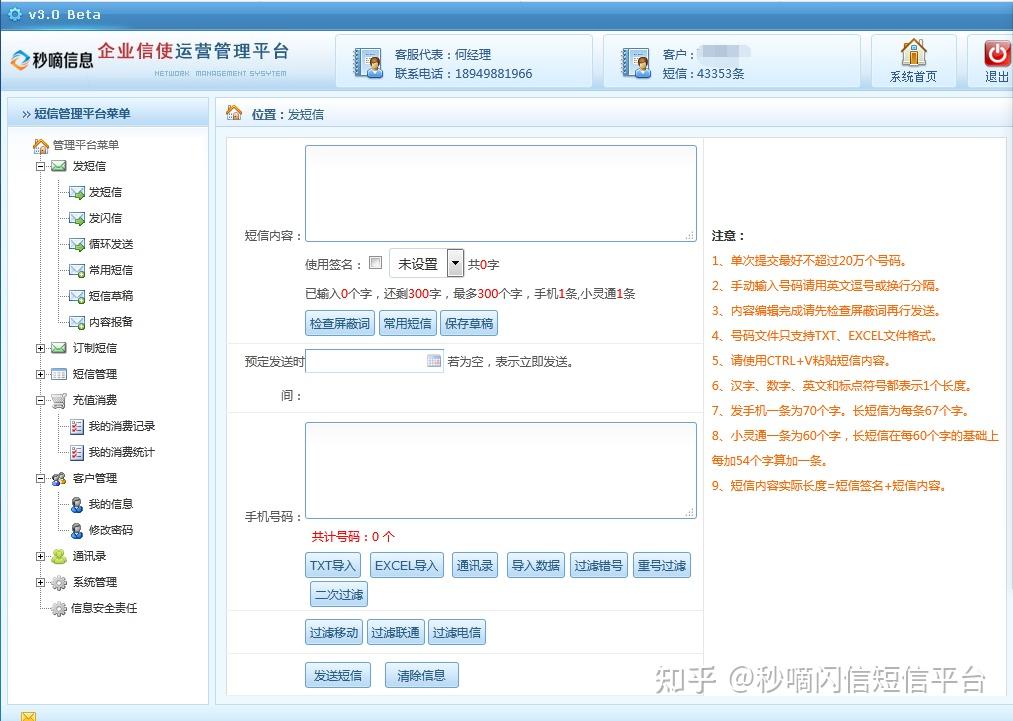Click the 过滤错号 button
This screenshot has height=721, width=1013.
[x=599, y=565]
